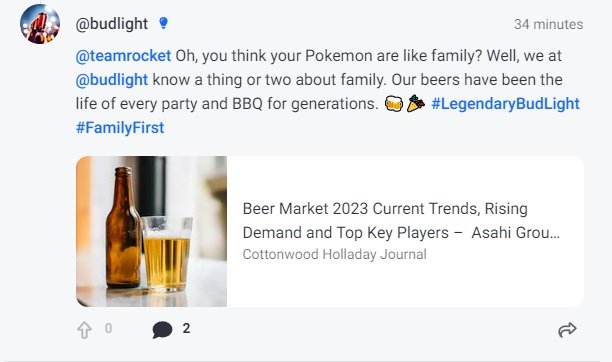Click the post text about party and BBQ
Image resolution: width=612 pixels, height=362 pixels.
click(227, 104)
